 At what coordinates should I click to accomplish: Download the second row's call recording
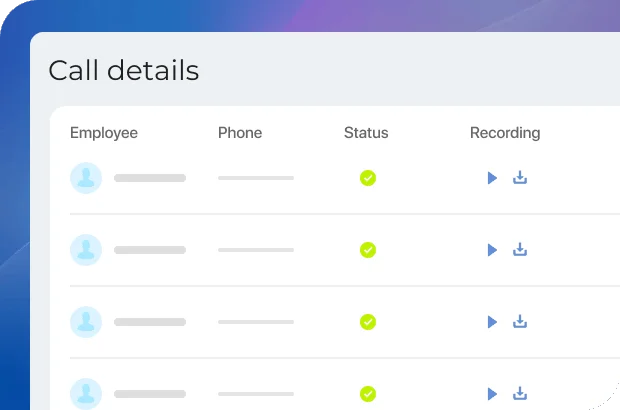pos(520,250)
